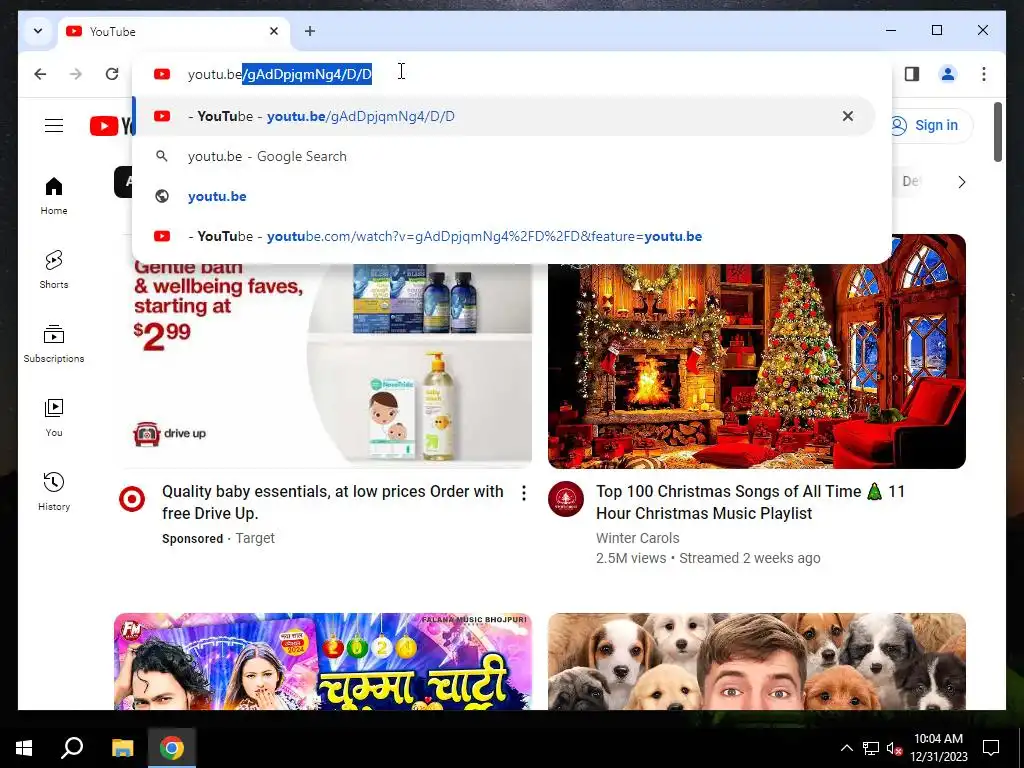Viewport: 1024px width, 768px height.
Task: Open the tab search dropdown arrow
Action: coord(38,31)
